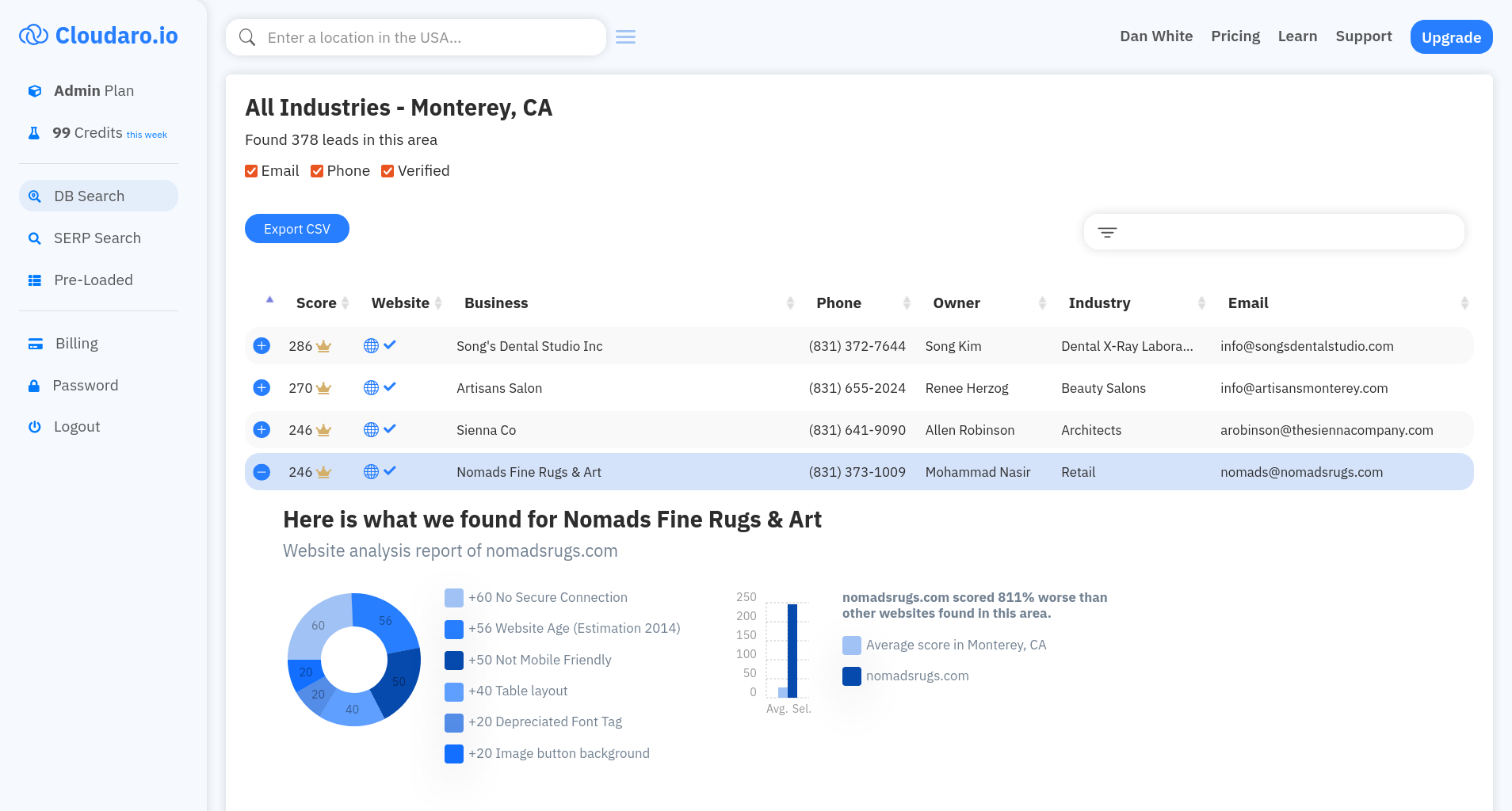
Task: Click the Cloudaro.io cloud logo icon
Action: pyautogui.click(x=33, y=35)
